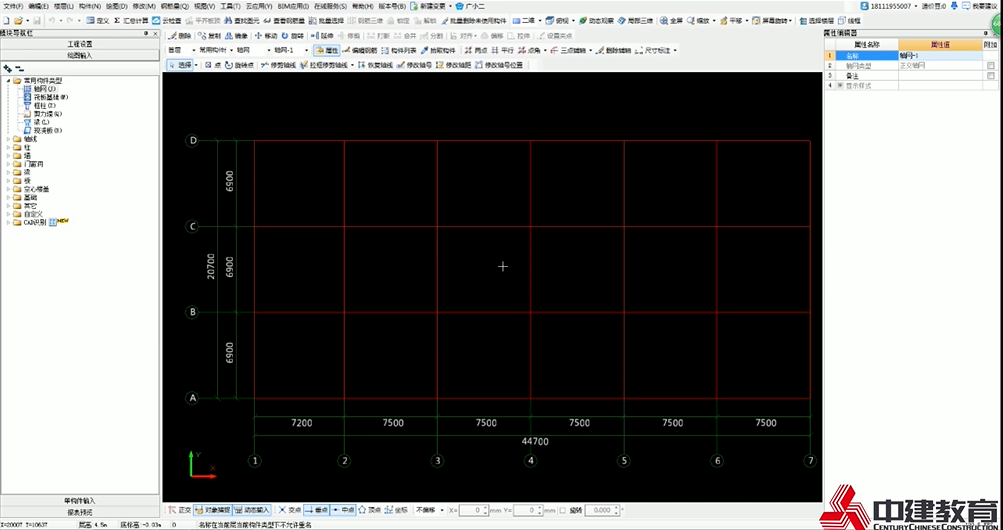Select the 延伸 extend tool

click(322, 35)
